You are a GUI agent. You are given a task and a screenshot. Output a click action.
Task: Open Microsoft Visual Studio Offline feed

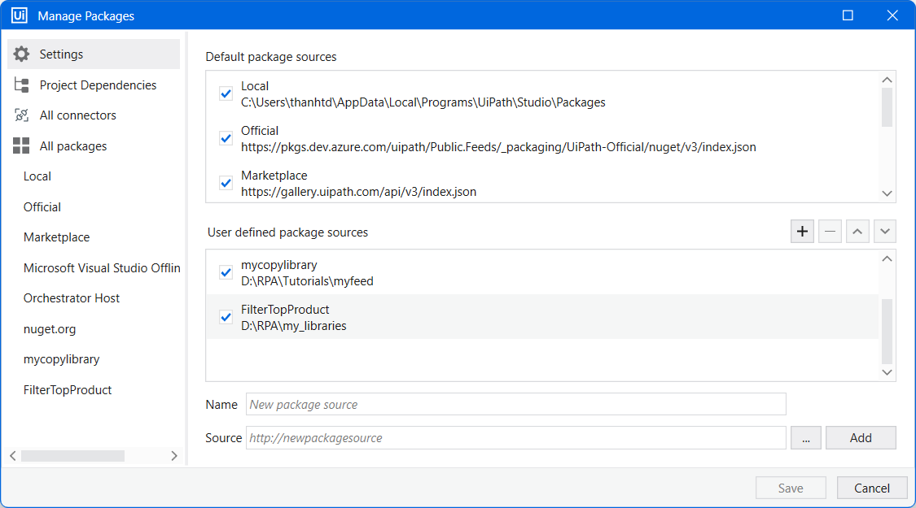[x=102, y=268]
